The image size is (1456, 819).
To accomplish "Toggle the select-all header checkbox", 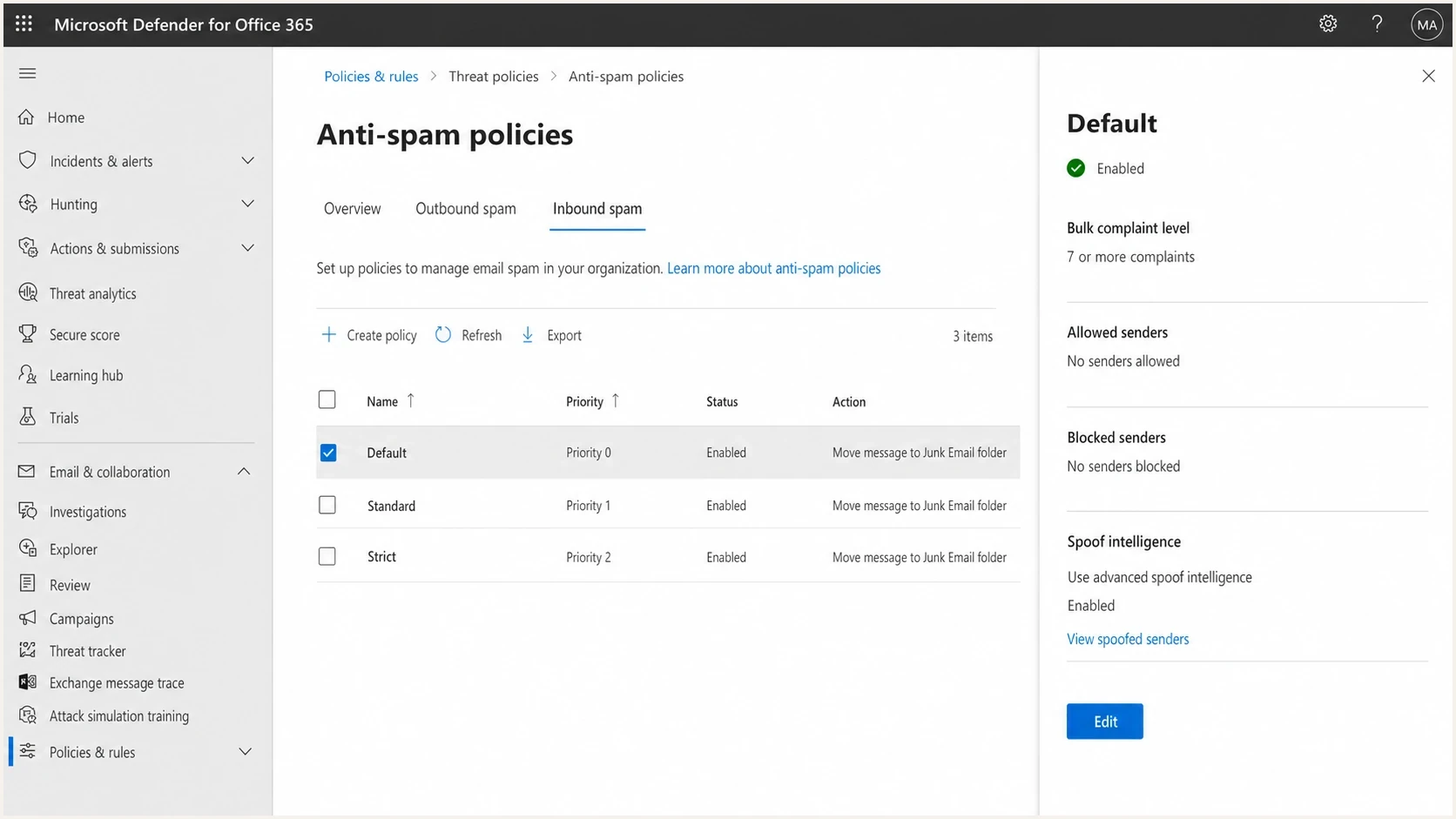I will [x=327, y=399].
